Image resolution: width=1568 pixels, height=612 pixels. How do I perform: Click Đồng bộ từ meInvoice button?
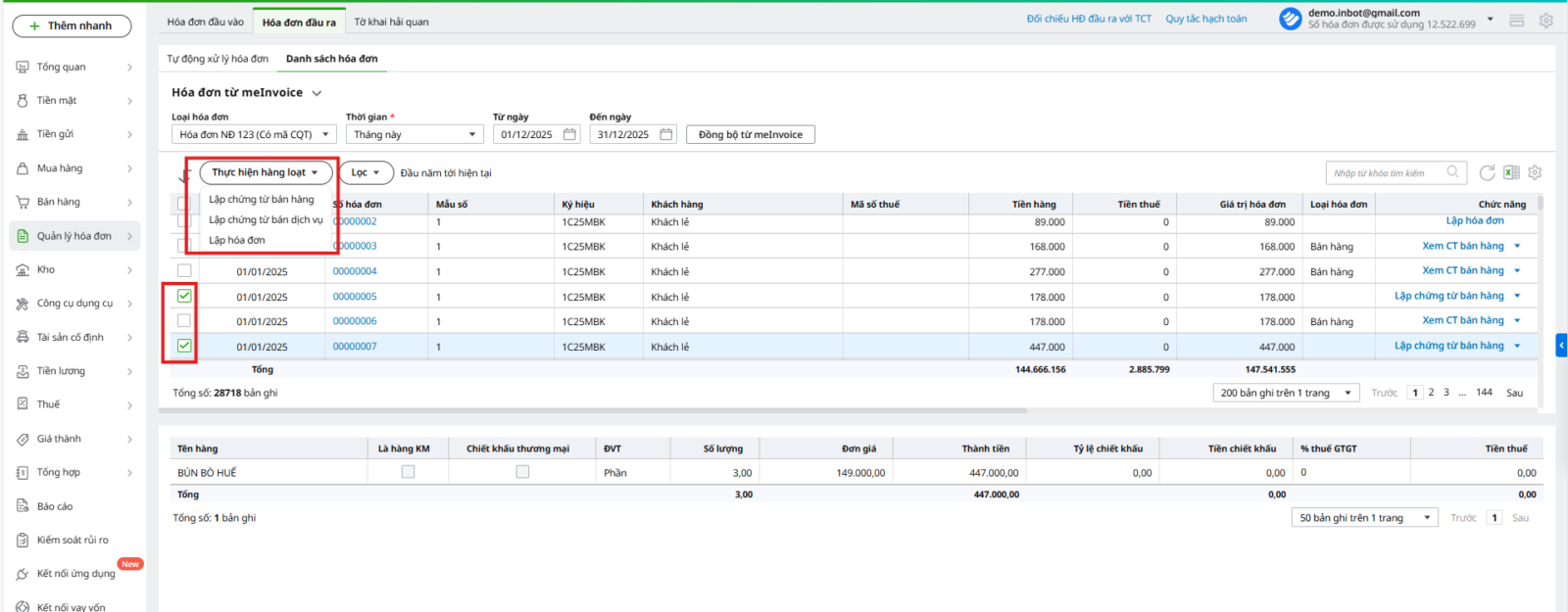coord(750,134)
